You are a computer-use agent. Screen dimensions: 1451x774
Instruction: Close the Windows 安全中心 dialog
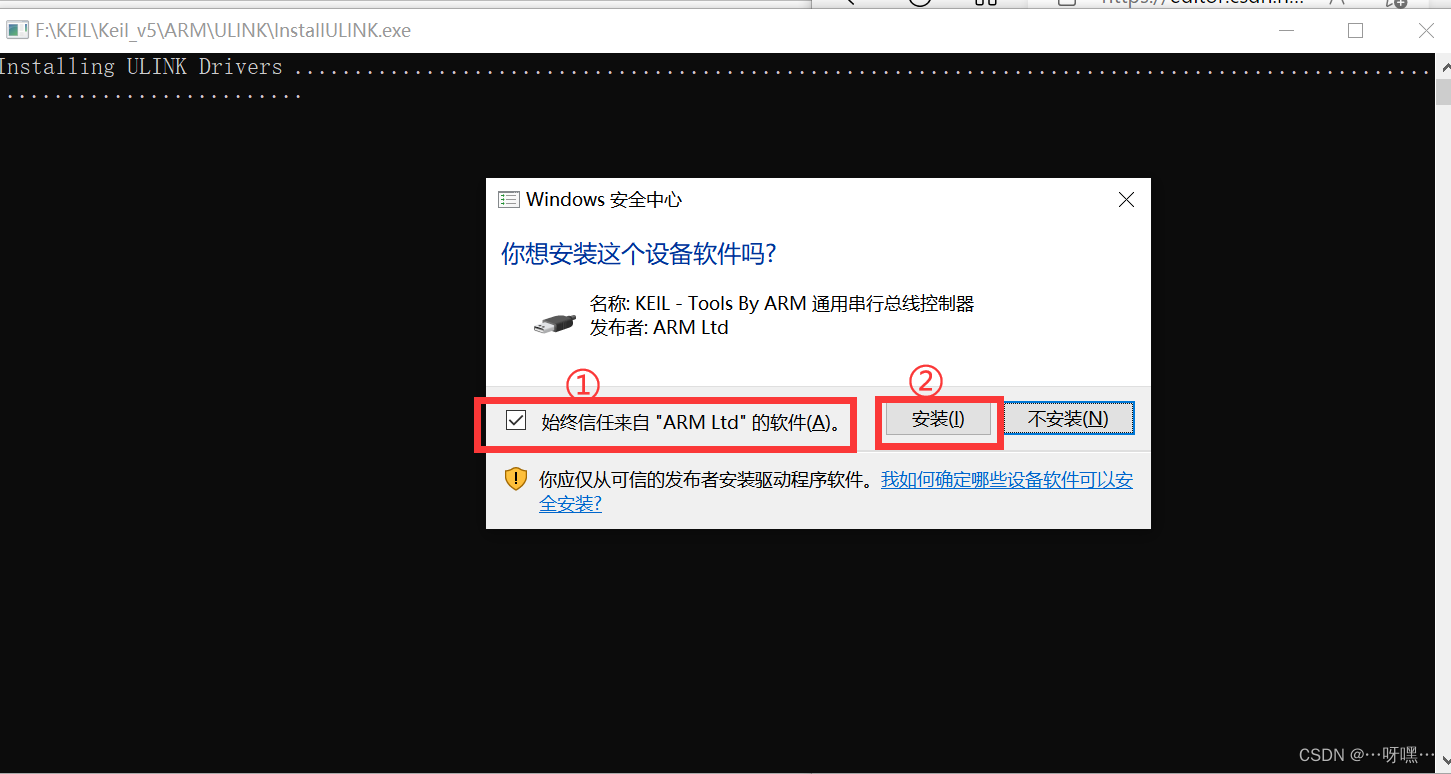pyautogui.click(x=1126, y=200)
